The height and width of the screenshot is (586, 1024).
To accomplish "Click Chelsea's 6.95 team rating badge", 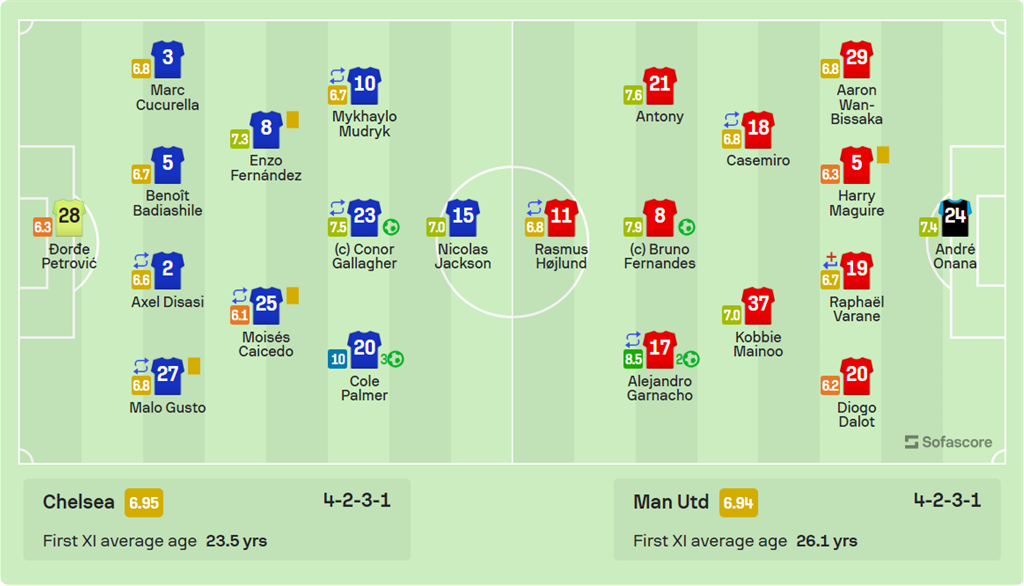I will coord(144,502).
